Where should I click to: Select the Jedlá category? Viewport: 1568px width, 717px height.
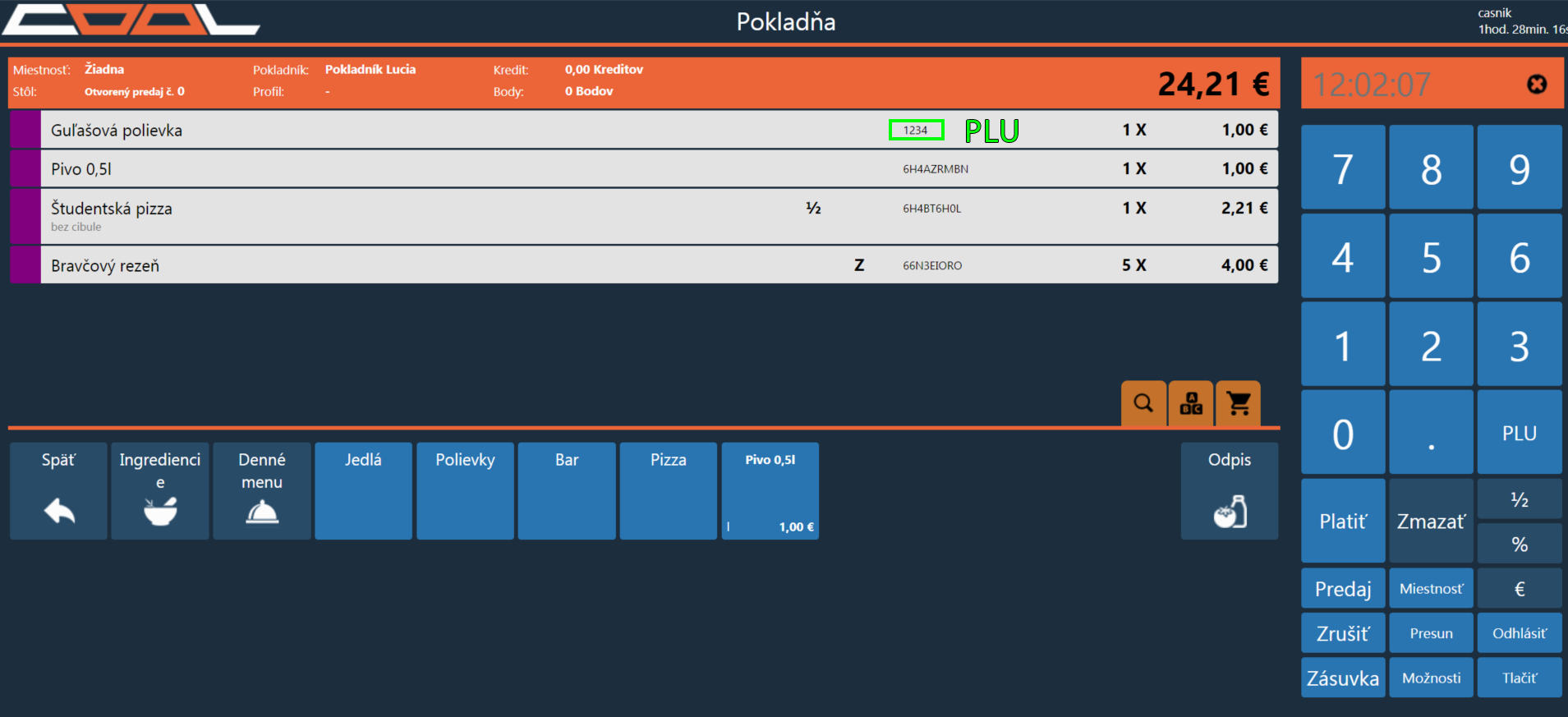(363, 491)
